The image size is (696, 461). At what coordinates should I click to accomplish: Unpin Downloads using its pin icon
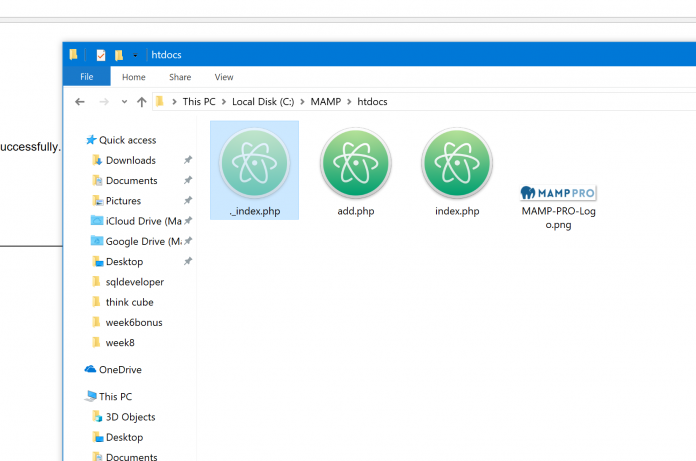click(x=188, y=160)
